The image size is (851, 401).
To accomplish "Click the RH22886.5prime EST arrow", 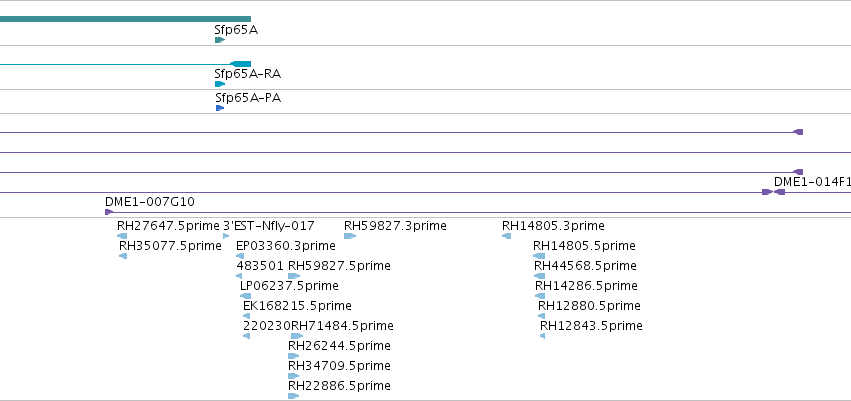I will pos(294,396).
